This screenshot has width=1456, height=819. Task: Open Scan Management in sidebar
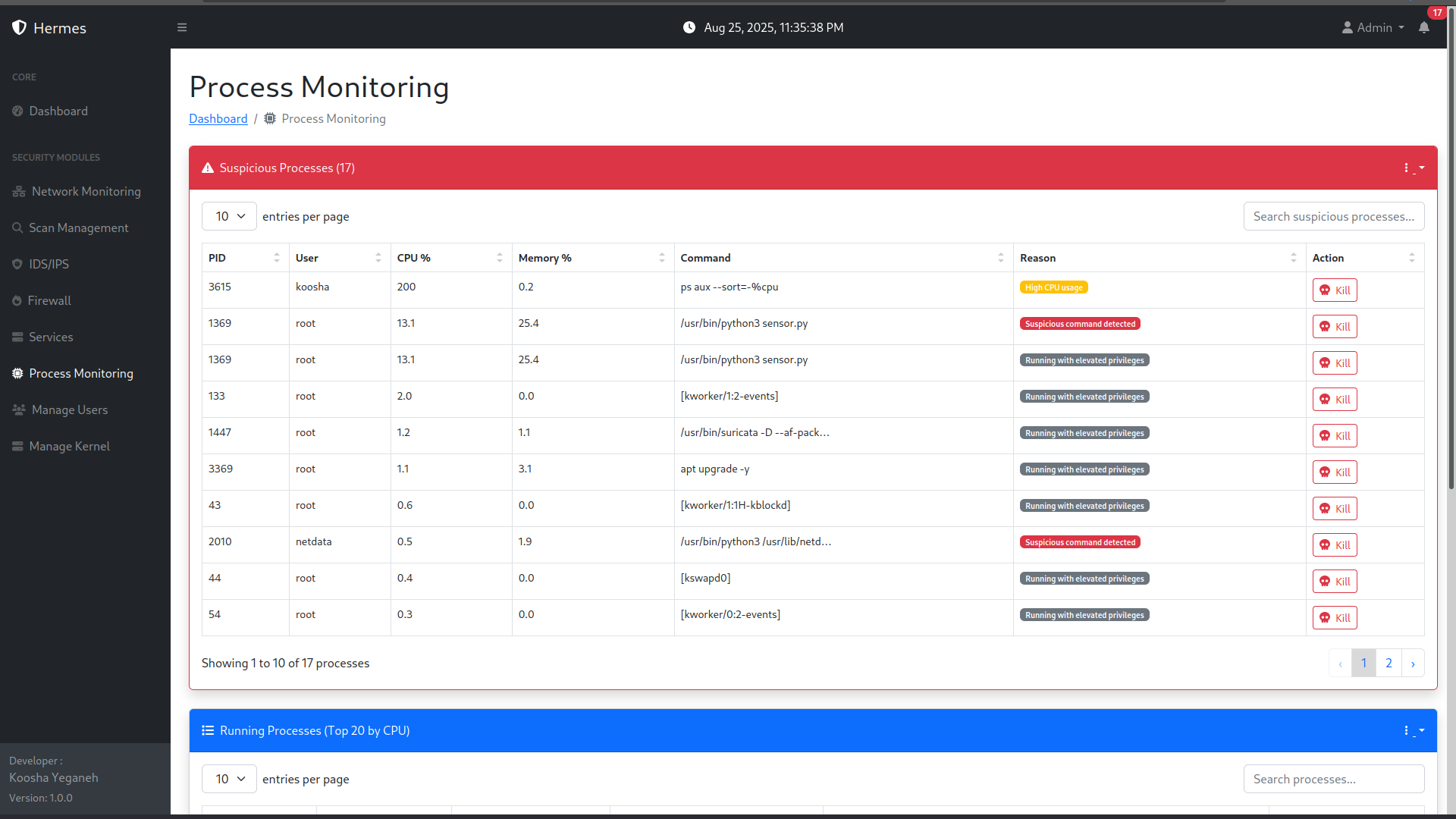(x=78, y=227)
